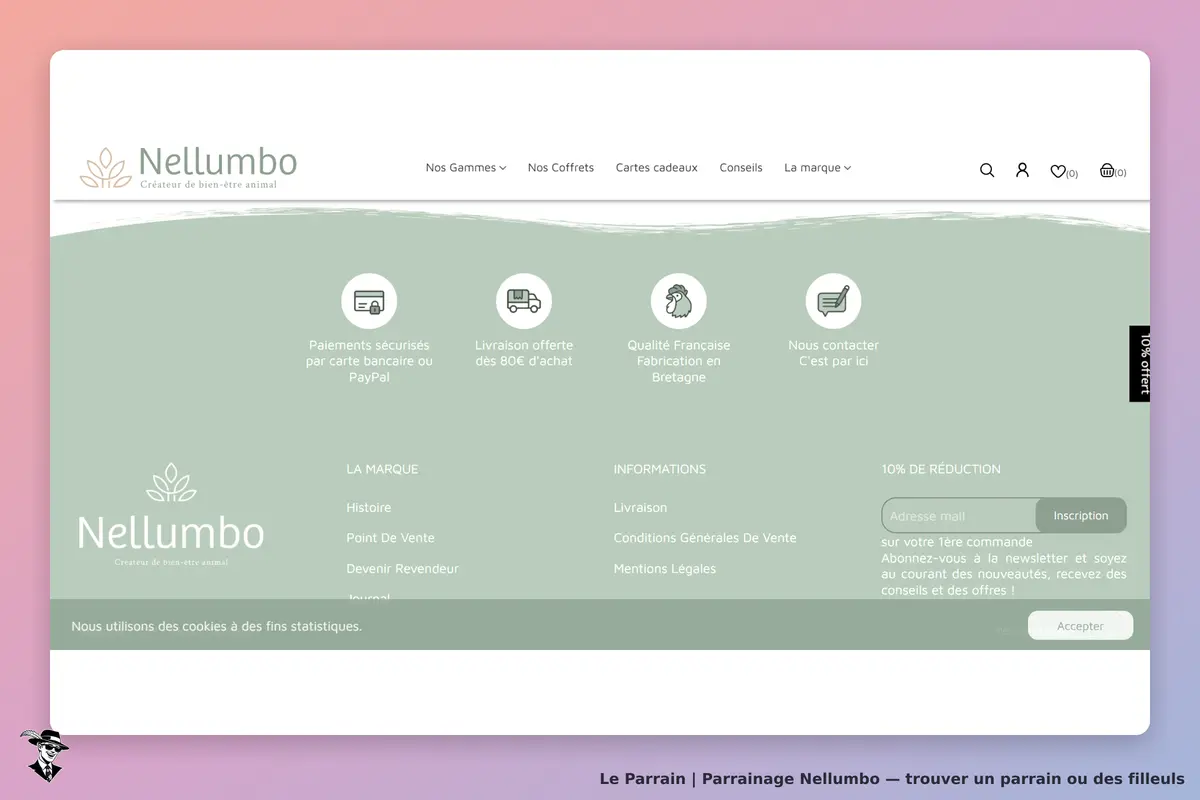Follow the Devenir Revendeur link
The image size is (1200, 800).
pyautogui.click(x=402, y=569)
